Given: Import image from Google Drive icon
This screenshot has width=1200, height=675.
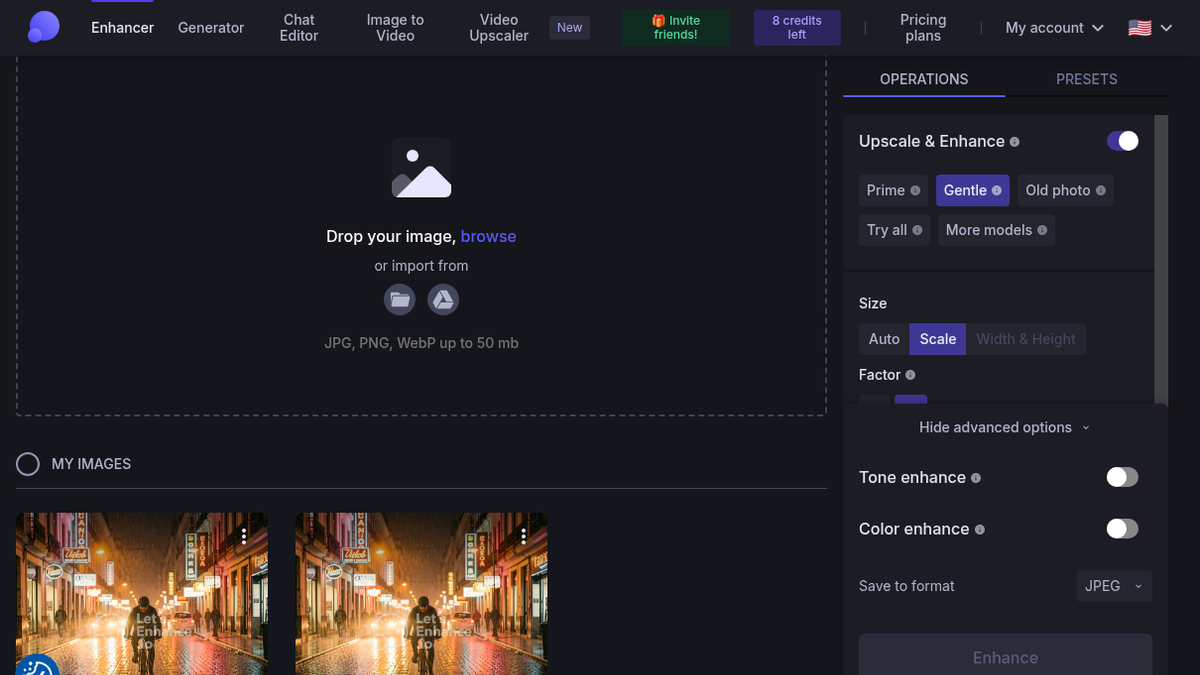Looking at the screenshot, I should 443,299.
